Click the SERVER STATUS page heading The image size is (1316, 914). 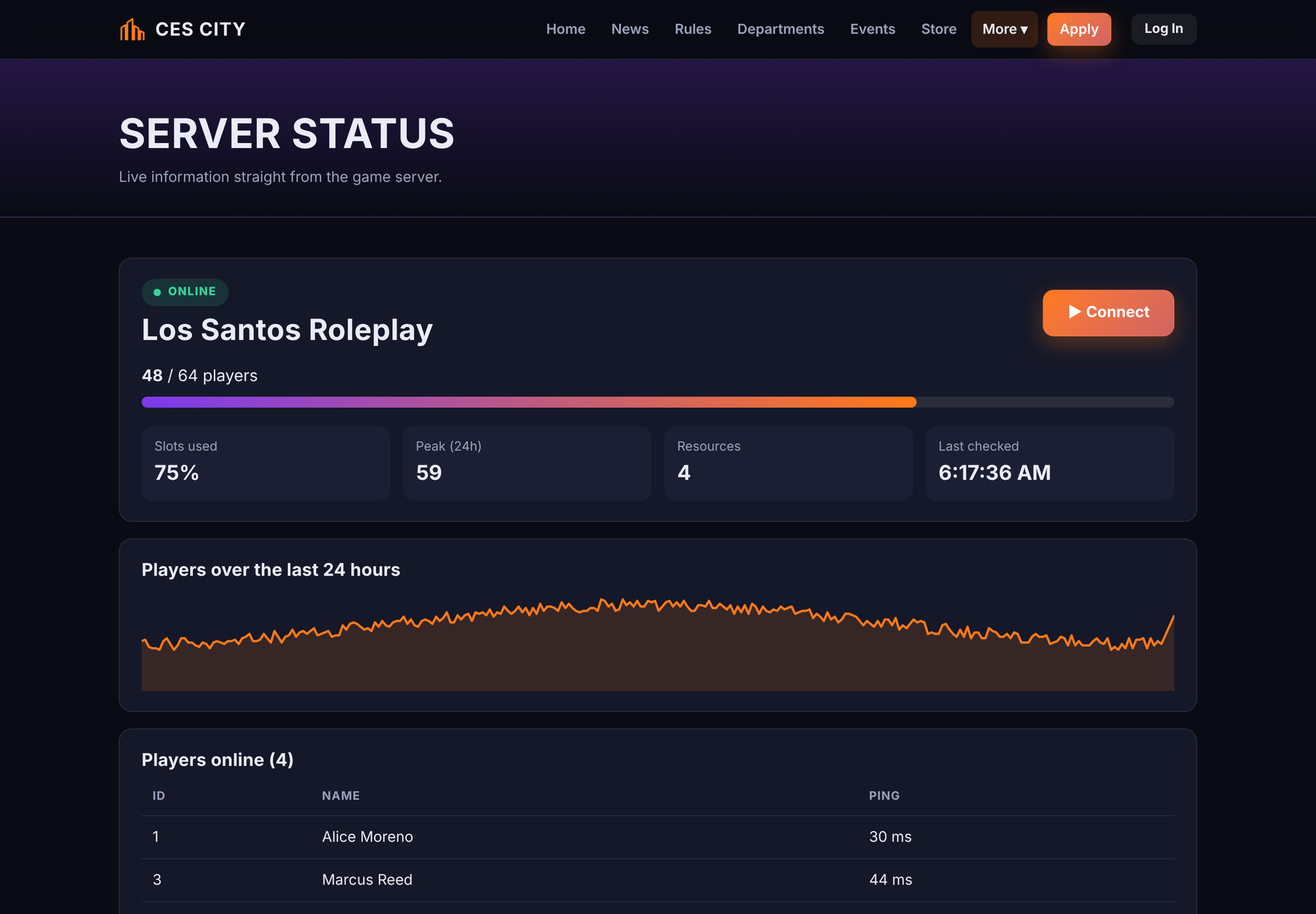point(287,133)
